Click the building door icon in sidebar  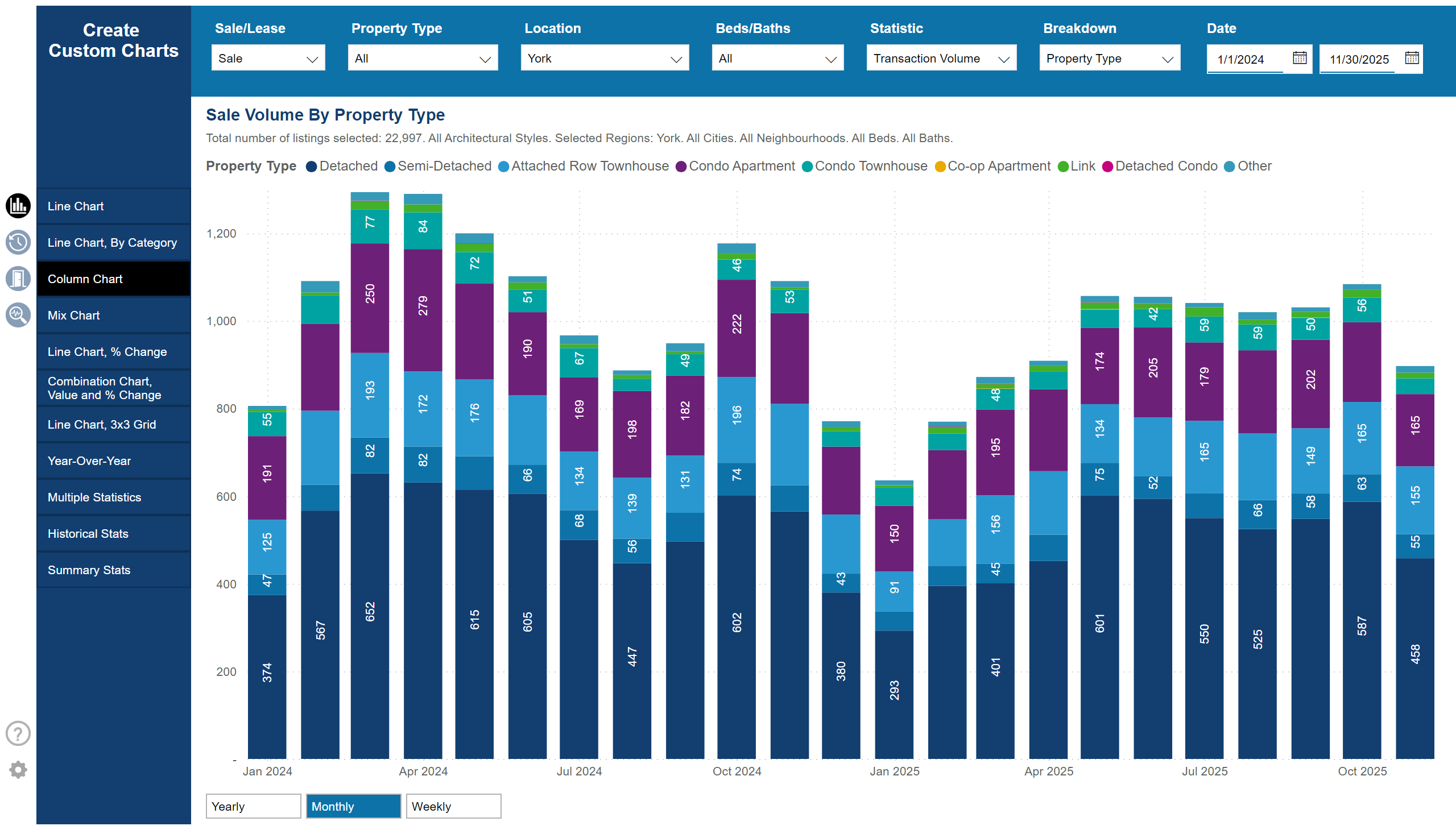click(x=18, y=279)
